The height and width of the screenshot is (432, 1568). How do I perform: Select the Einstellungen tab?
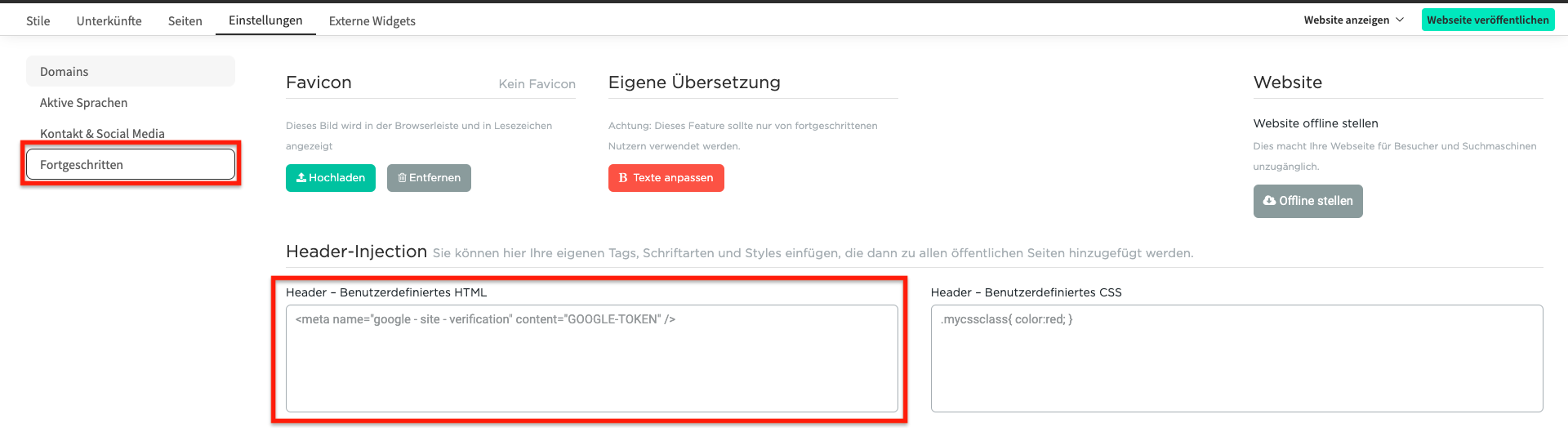[265, 20]
